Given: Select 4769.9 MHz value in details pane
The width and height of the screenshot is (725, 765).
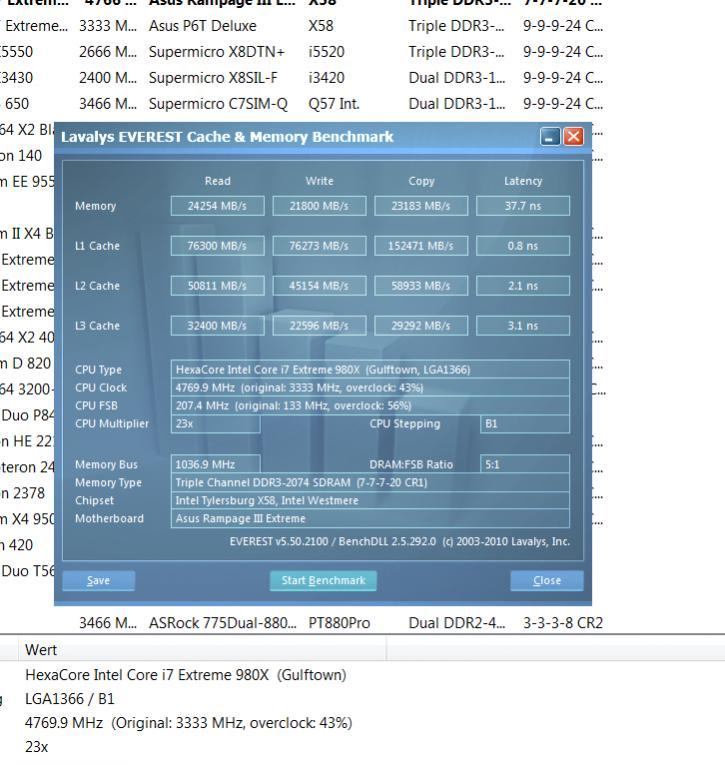Looking at the screenshot, I should pyautogui.click(x=188, y=723).
